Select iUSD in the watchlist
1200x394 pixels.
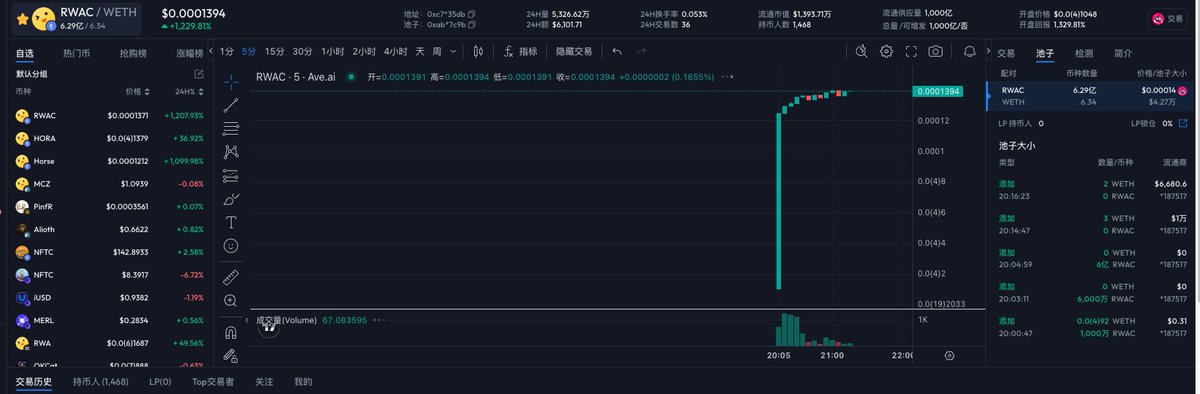pyautogui.click(x=110, y=297)
